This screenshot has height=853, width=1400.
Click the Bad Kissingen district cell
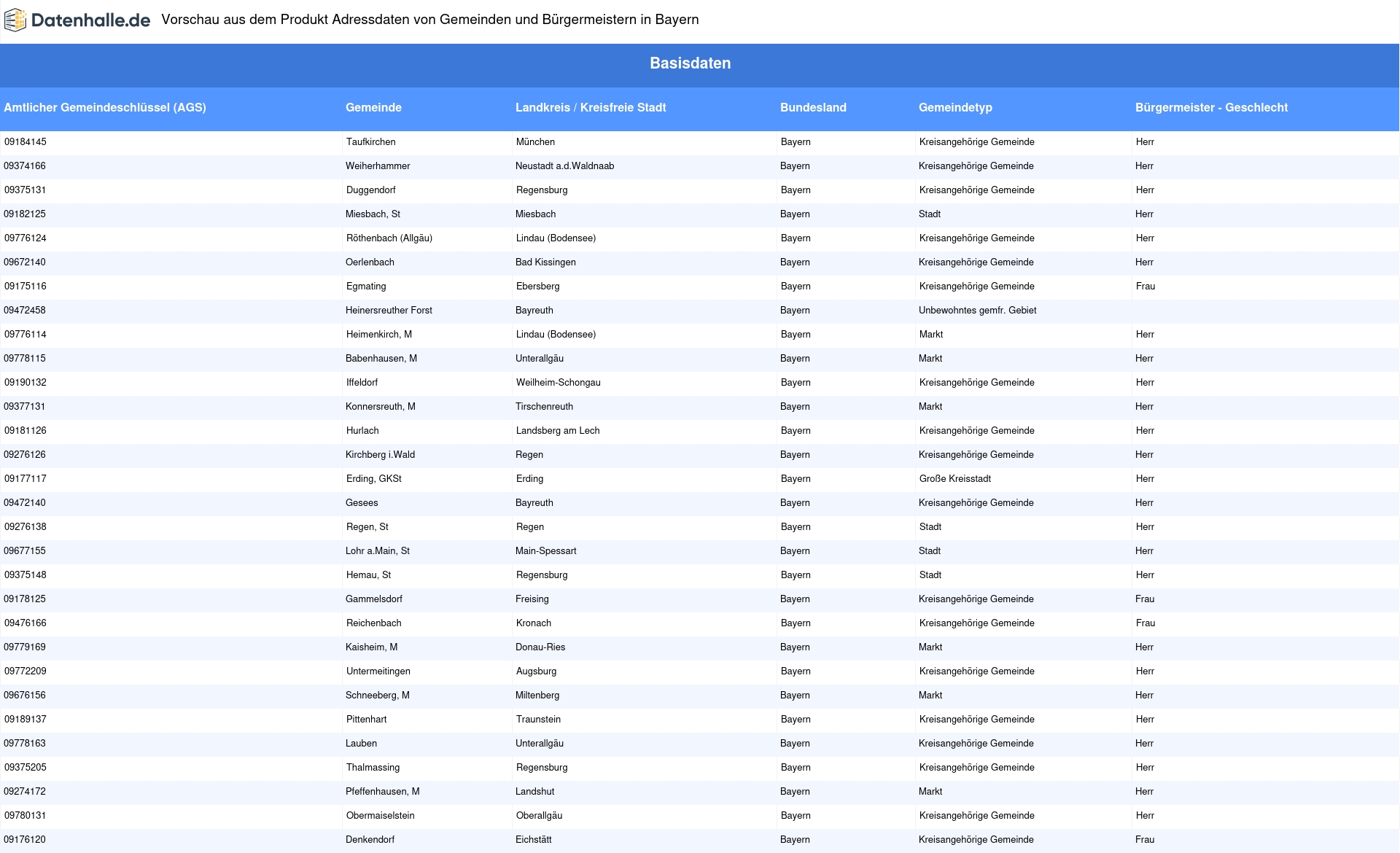tap(545, 262)
